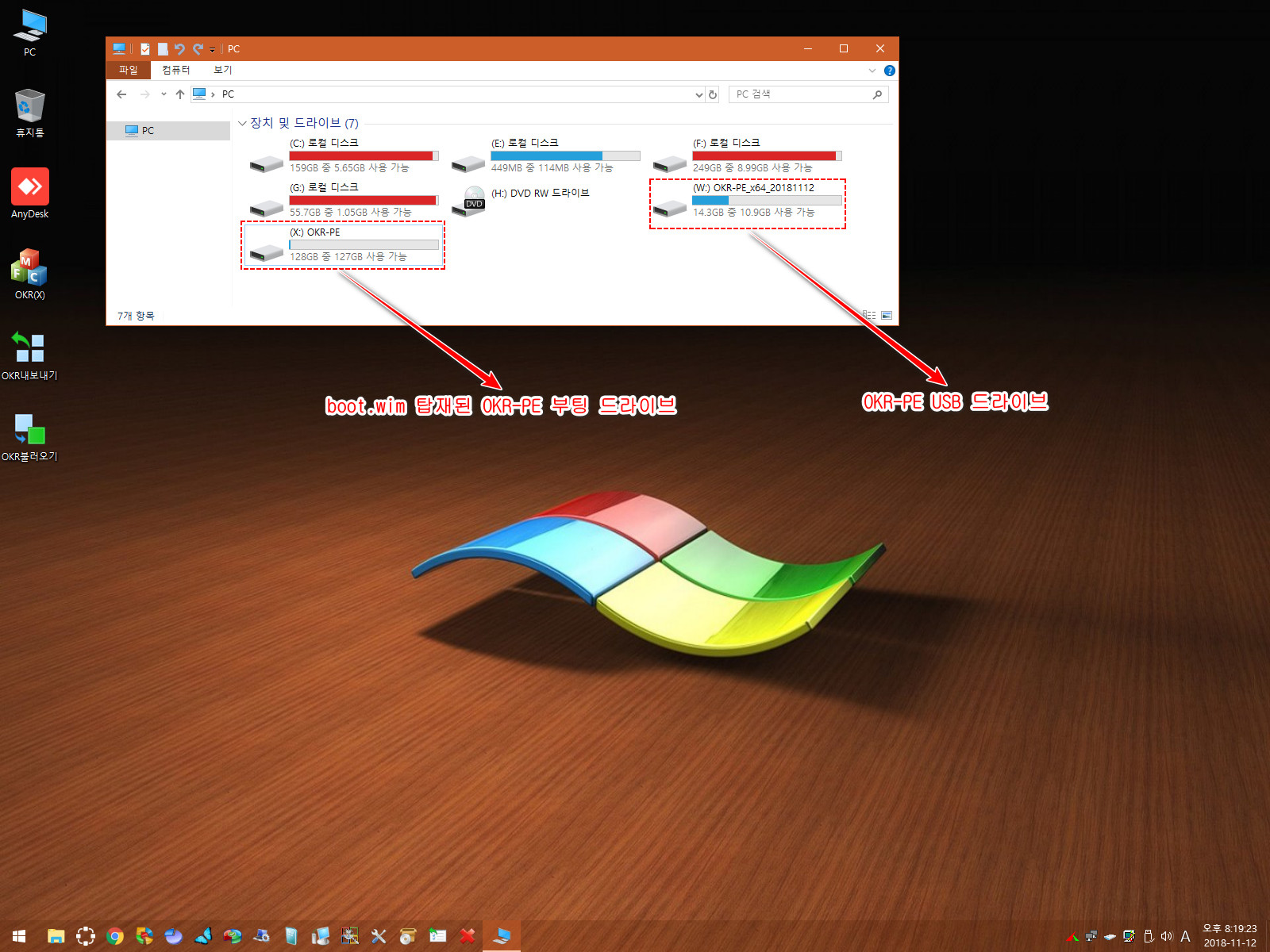The height and width of the screenshot is (952, 1270).
Task: Refresh the PC folder view
Action: tap(713, 94)
